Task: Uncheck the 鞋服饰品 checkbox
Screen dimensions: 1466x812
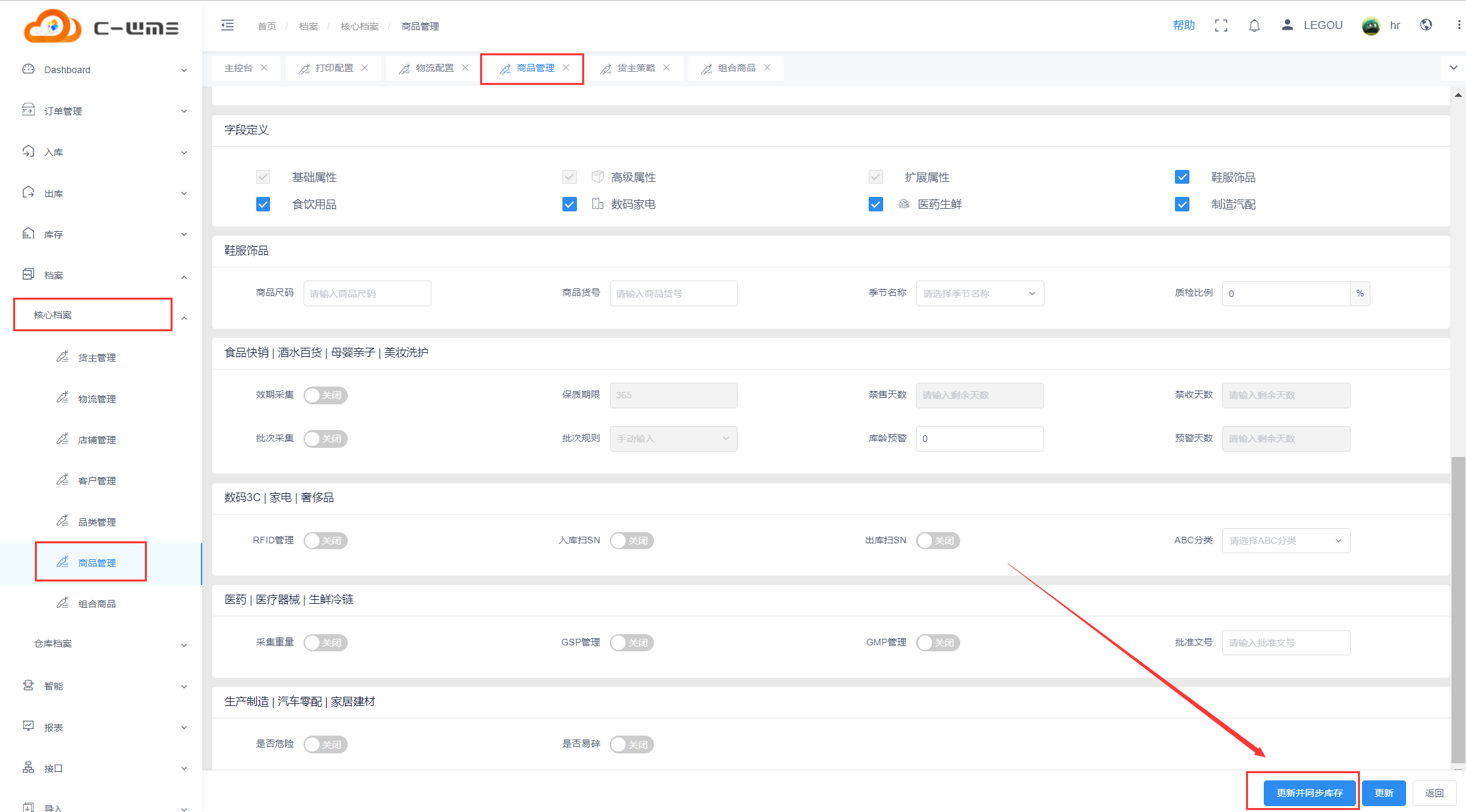Action: point(1182,177)
